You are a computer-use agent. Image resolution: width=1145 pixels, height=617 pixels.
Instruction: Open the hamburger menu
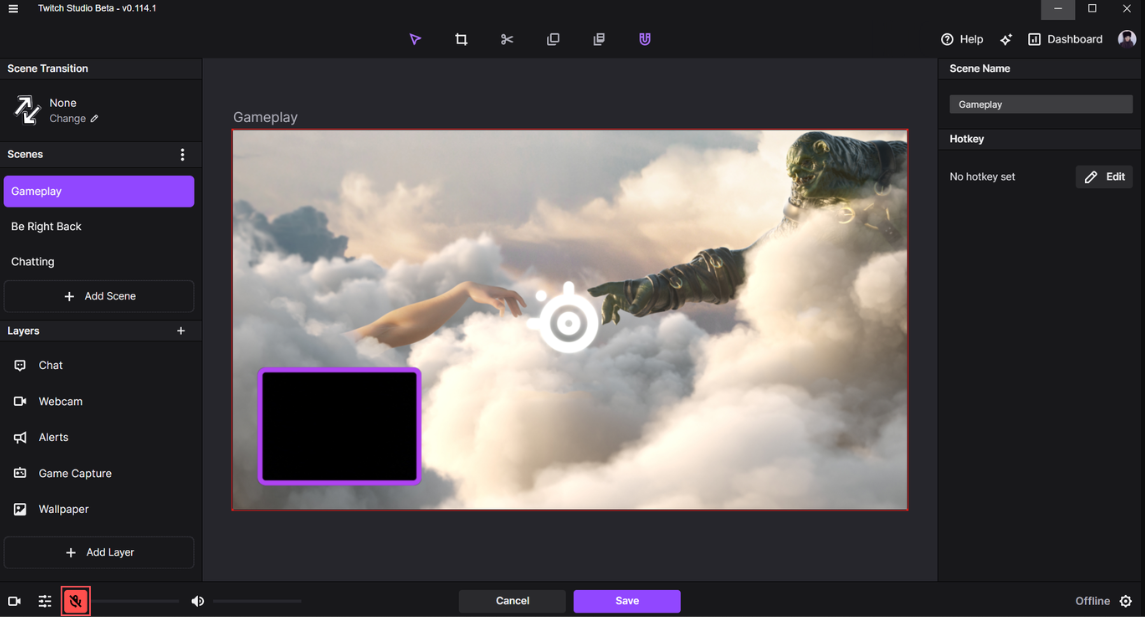coord(13,9)
